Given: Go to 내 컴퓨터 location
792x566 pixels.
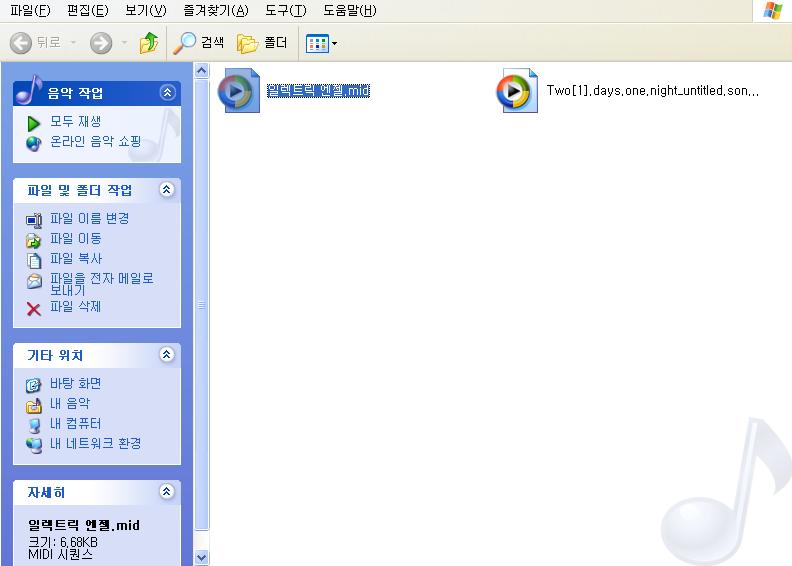Looking at the screenshot, I should tap(75, 424).
